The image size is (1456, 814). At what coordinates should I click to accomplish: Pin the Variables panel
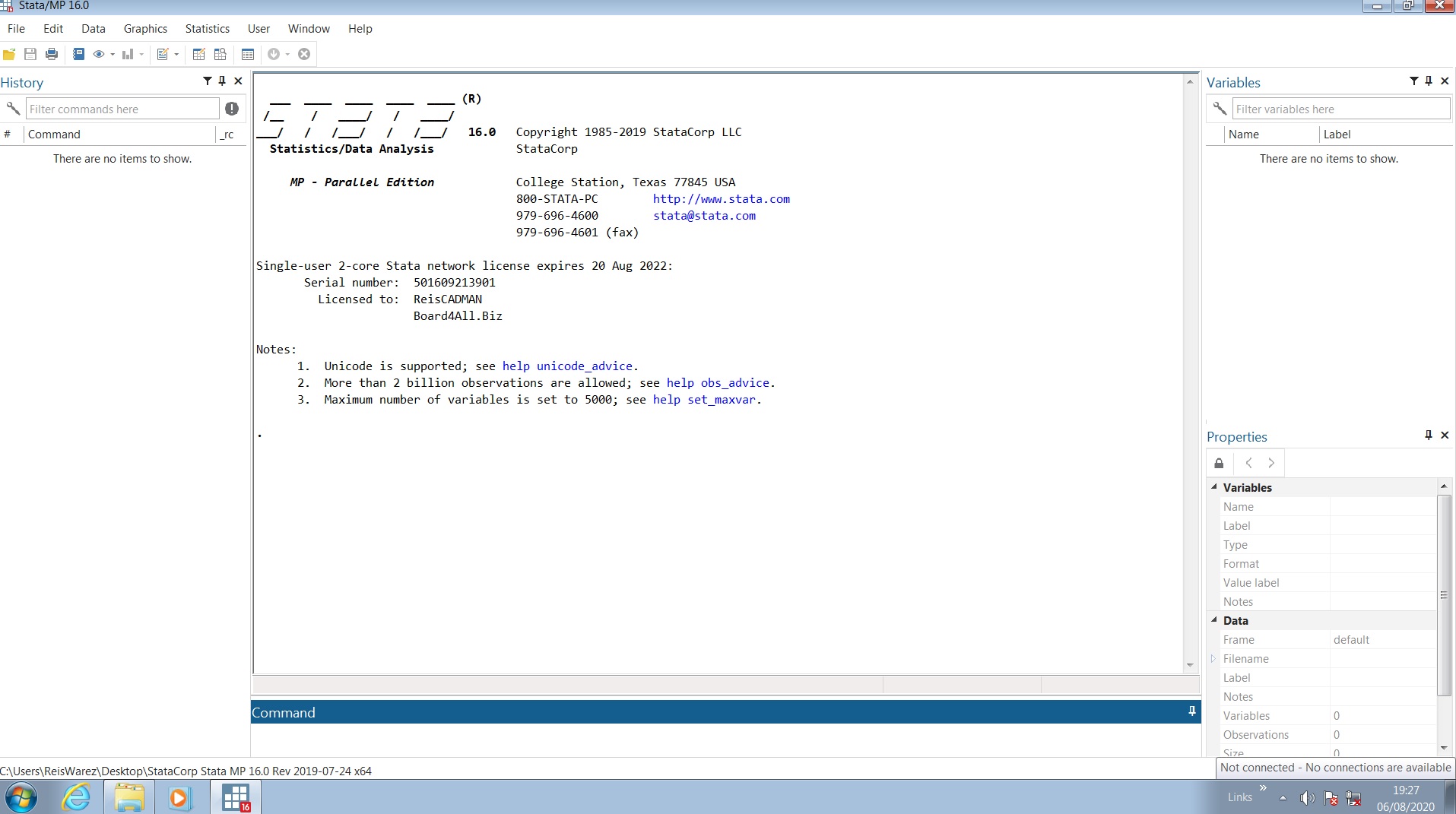pyautogui.click(x=1429, y=81)
